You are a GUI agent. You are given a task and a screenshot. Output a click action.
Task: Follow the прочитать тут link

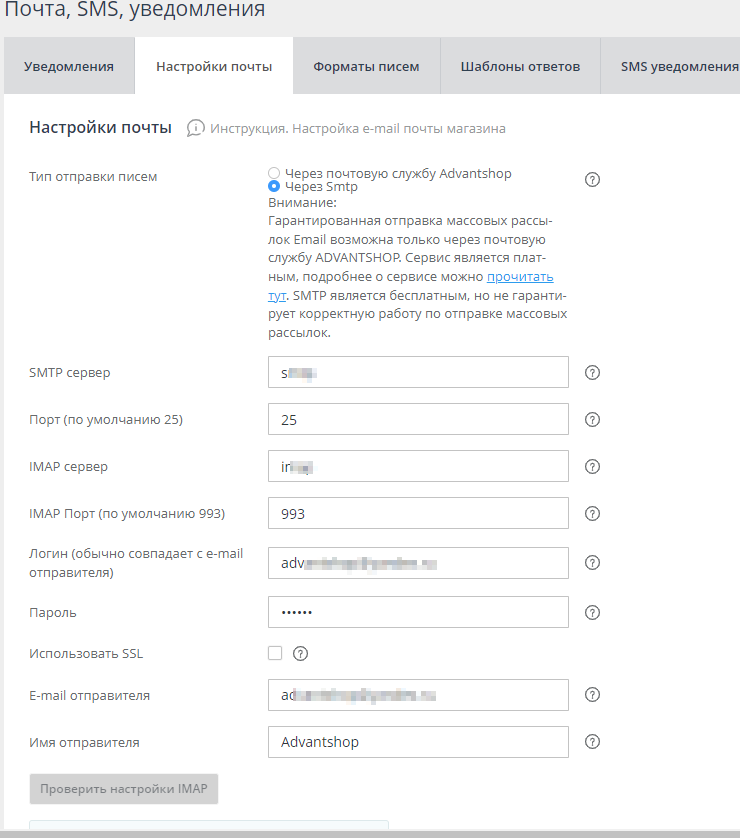click(x=519, y=277)
